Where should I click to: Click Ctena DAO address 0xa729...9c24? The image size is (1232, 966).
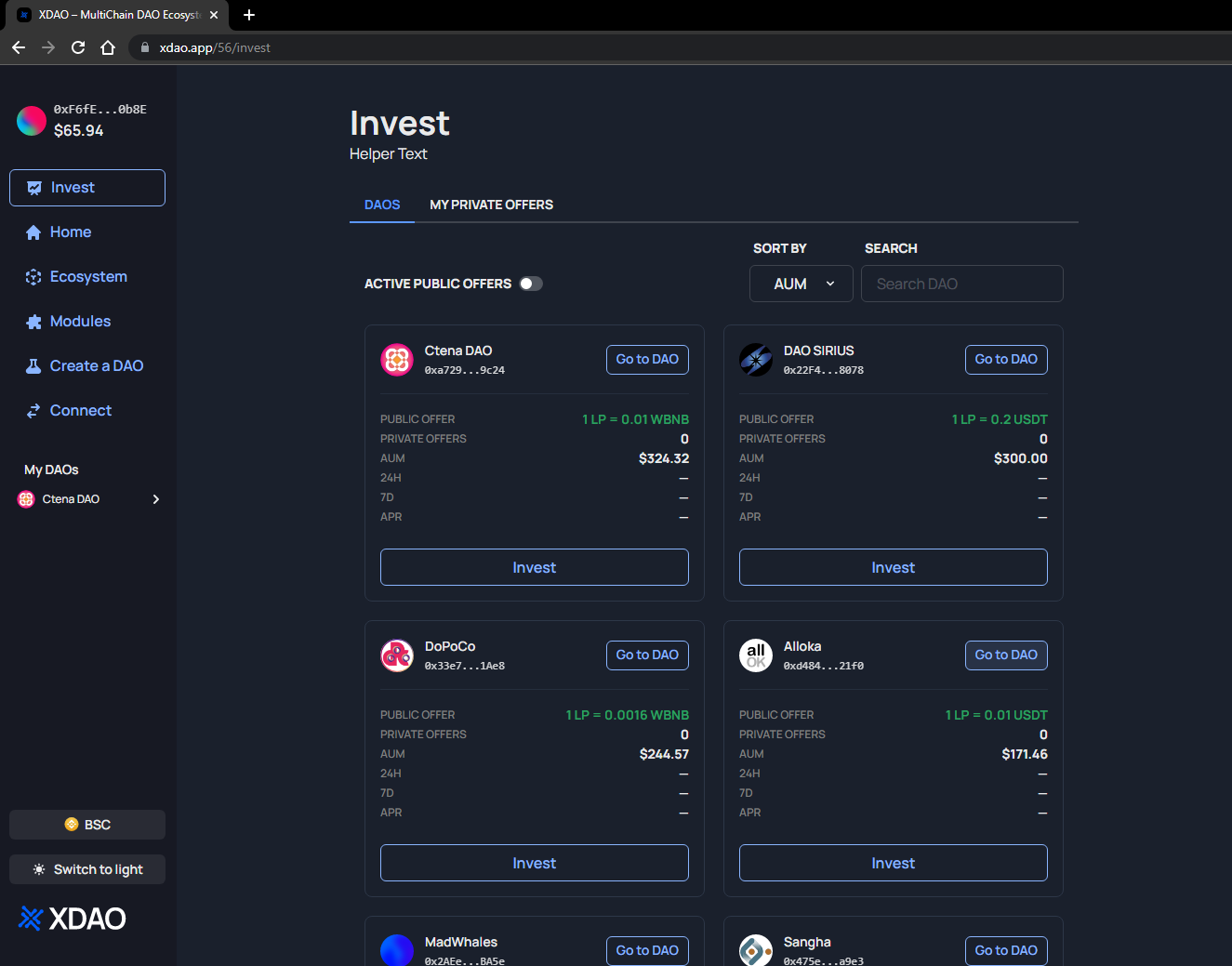465,370
